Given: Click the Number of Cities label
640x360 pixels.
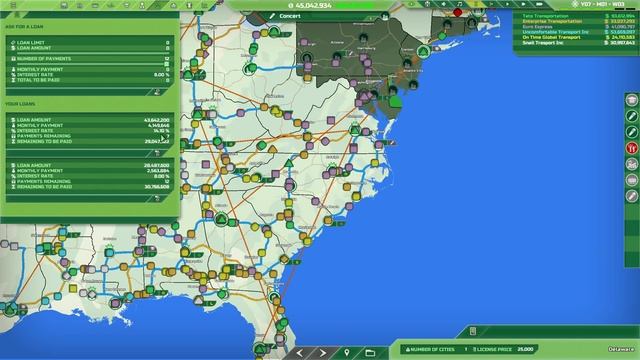Looking at the screenshot, I should coord(432,349).
